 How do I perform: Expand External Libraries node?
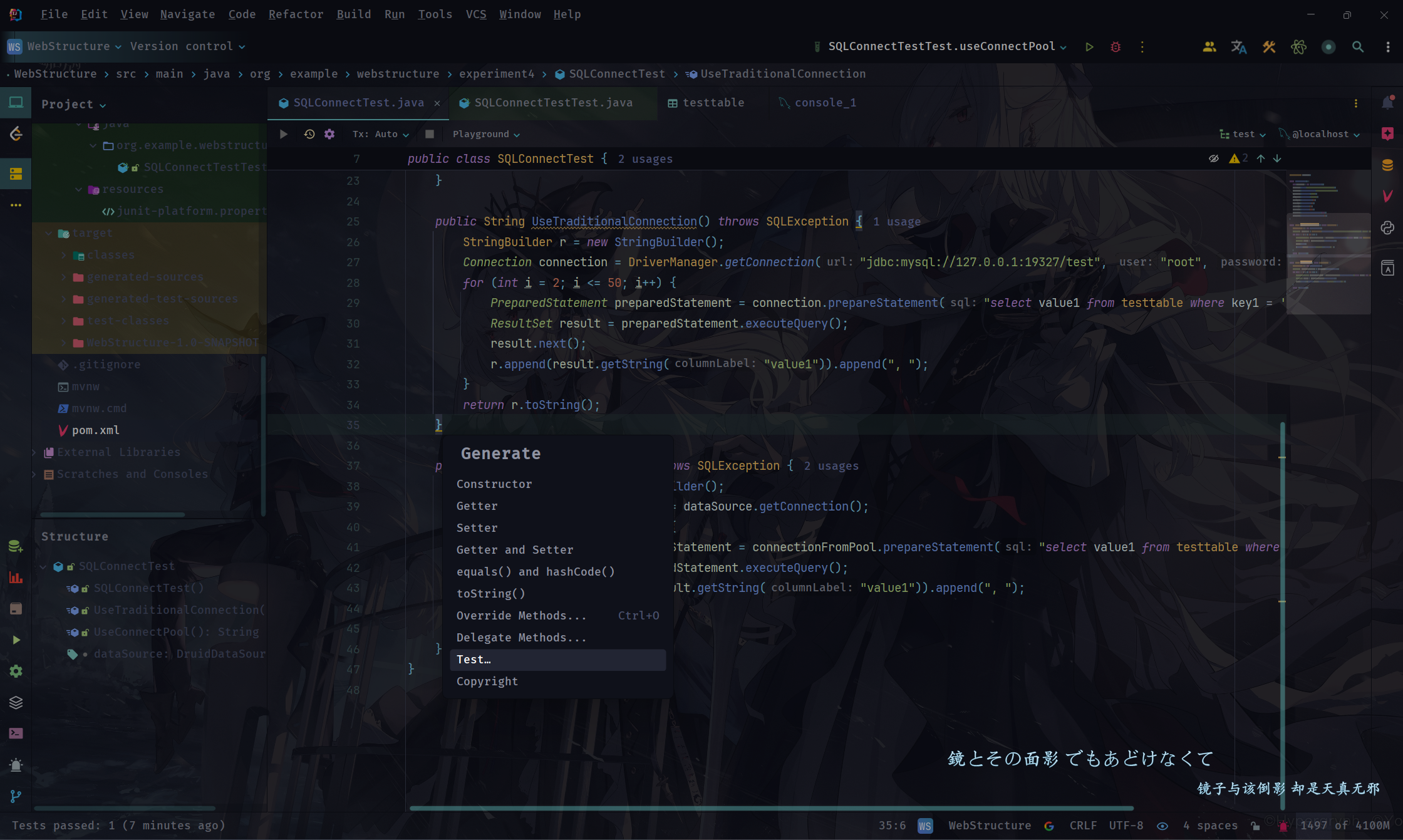coord(34,452)
